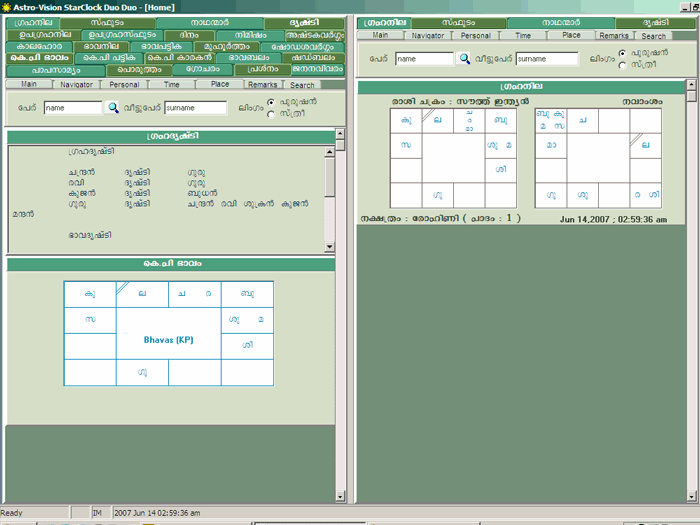Click scroll-up arrow of right pane scrollbar
The width and height of the screenshot is (700, 525).
[692, 84]
